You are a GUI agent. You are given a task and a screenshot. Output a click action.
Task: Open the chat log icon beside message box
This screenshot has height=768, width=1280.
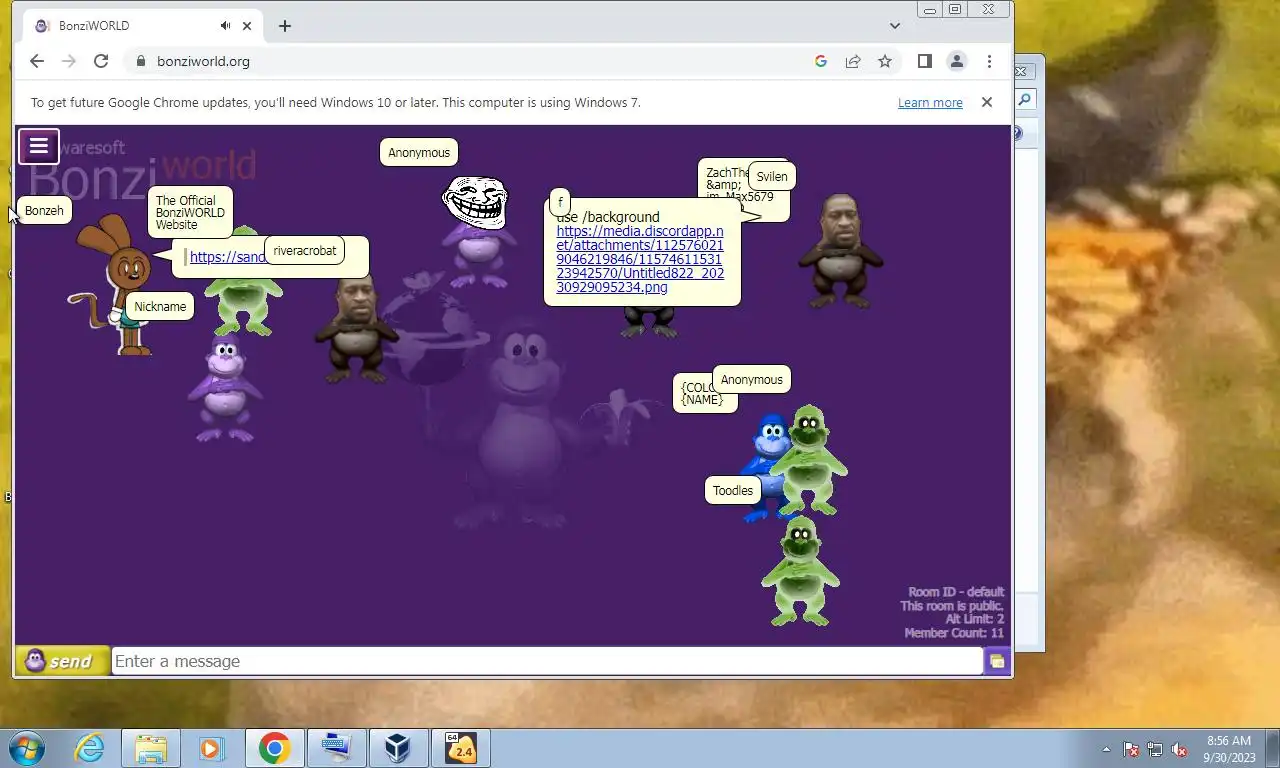pos(997,661)
